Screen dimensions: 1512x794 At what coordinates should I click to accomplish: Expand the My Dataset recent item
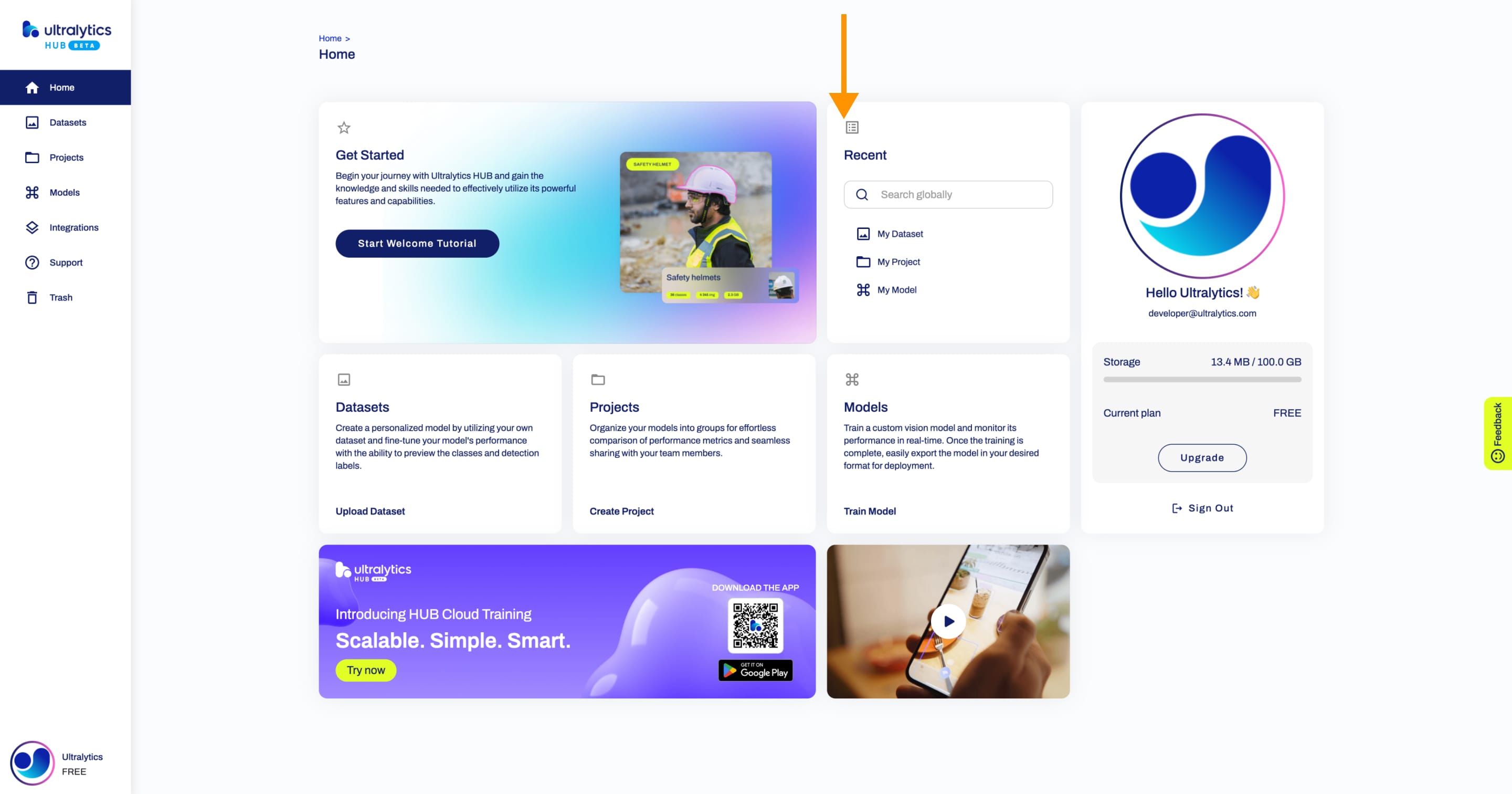pos(899,233)
